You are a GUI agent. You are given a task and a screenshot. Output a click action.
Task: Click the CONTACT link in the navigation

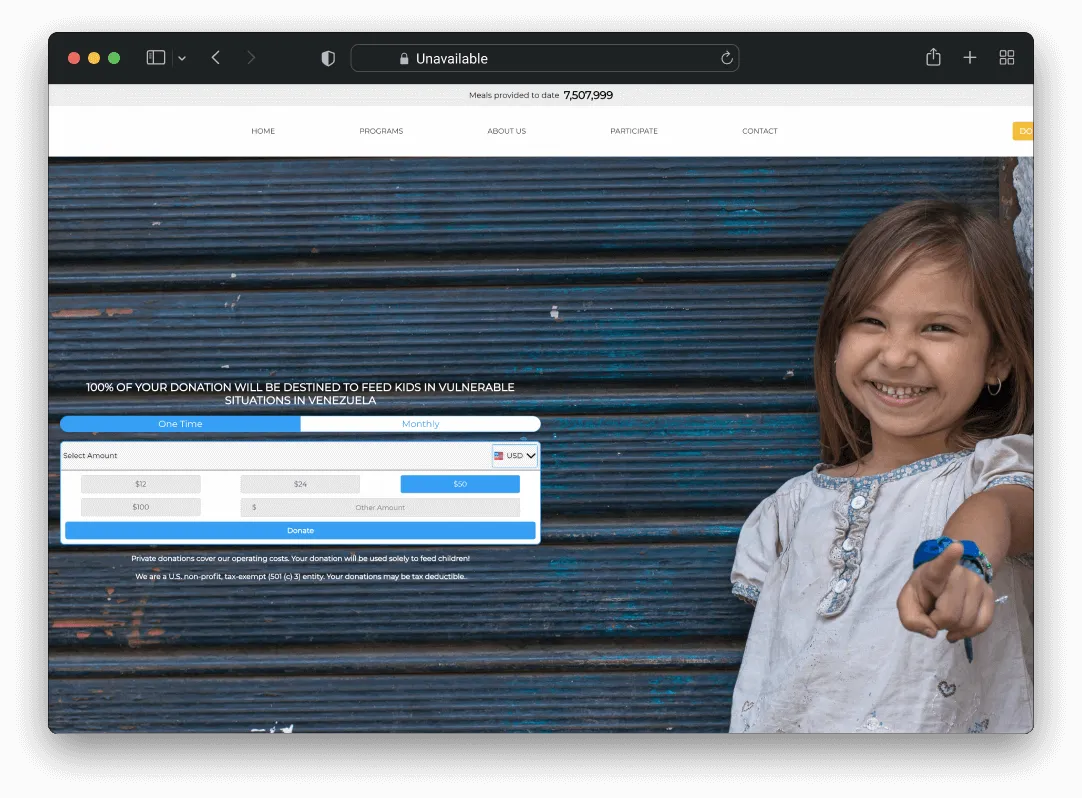(760, 131)
